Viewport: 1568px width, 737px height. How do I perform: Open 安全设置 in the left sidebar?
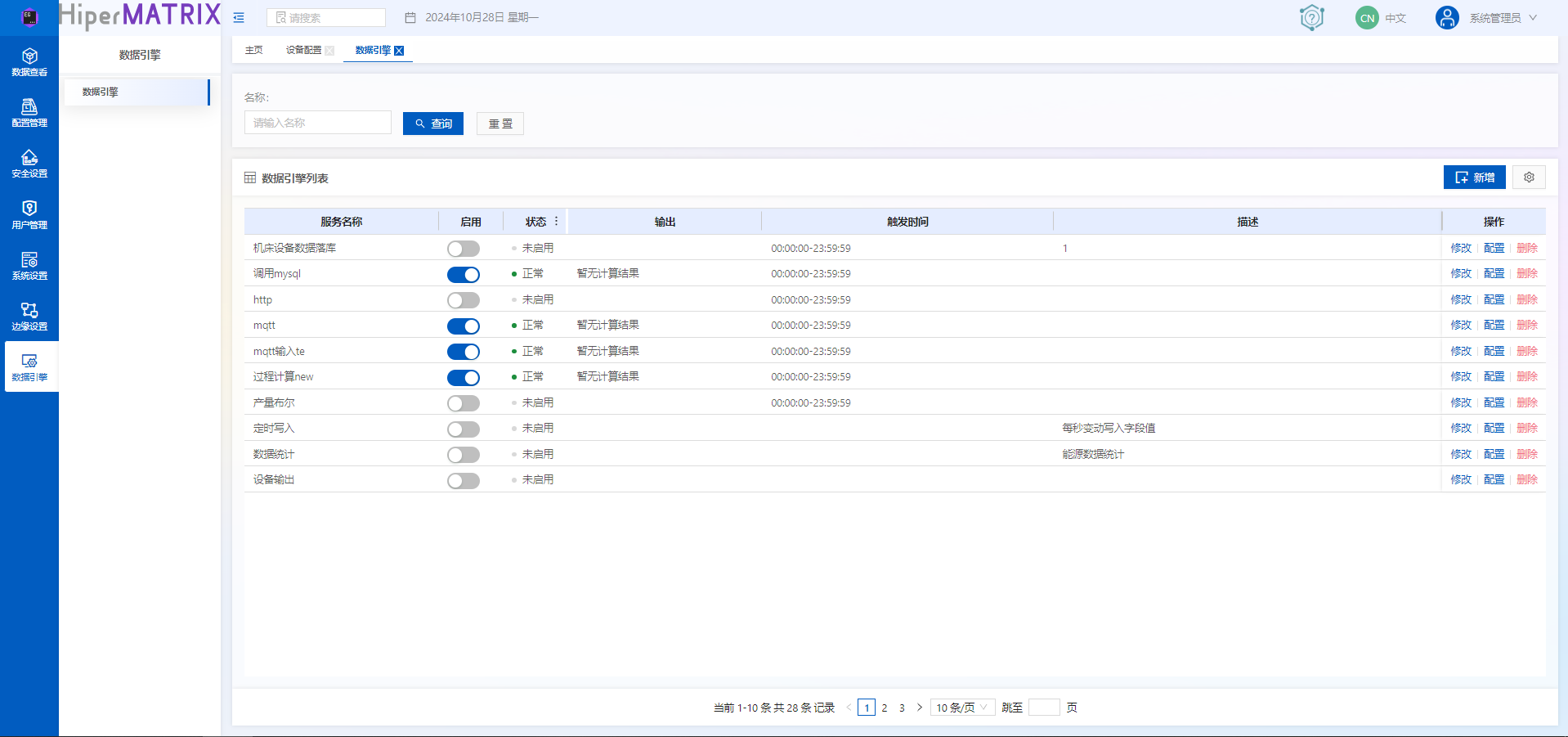[29, 164]
